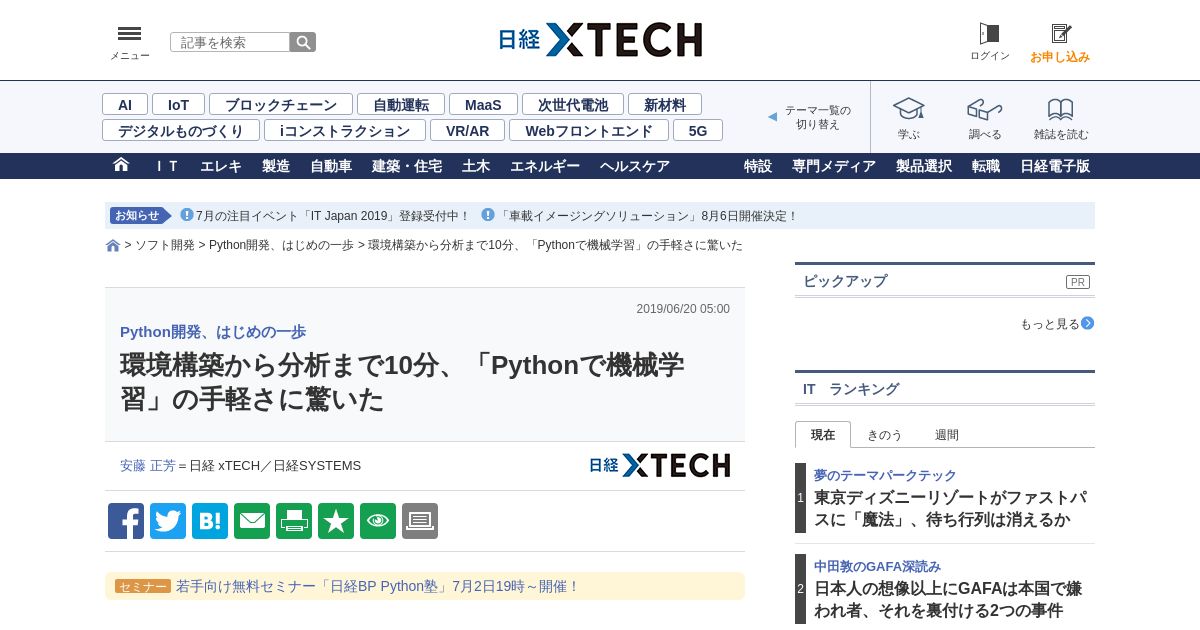This screenshot has width=1200, height=630.
Task: Open ranking article 日本人の想像以上にGAFA
Action: [x=948, y=599]
